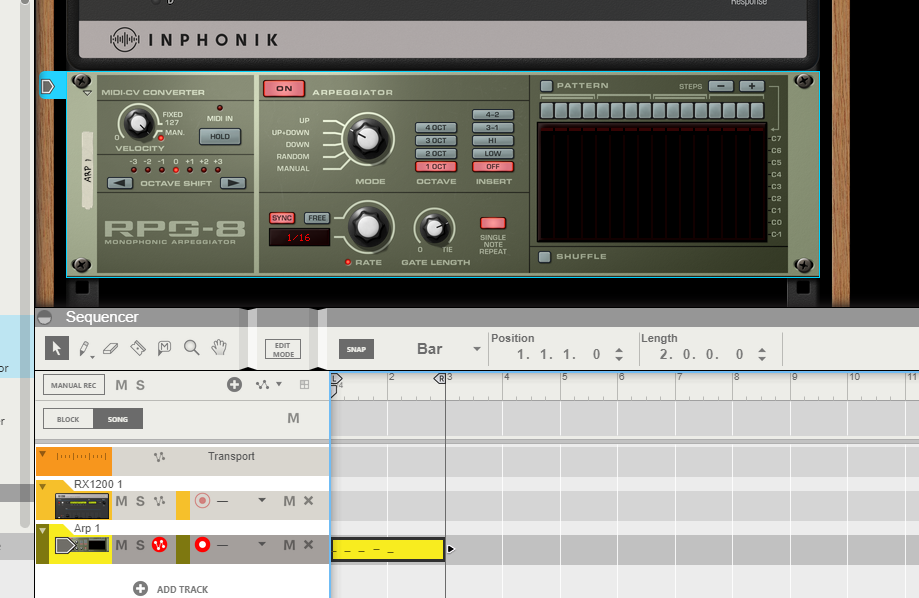
Task: Fold the RPG-8 device
Action: (x=87, y=93)
